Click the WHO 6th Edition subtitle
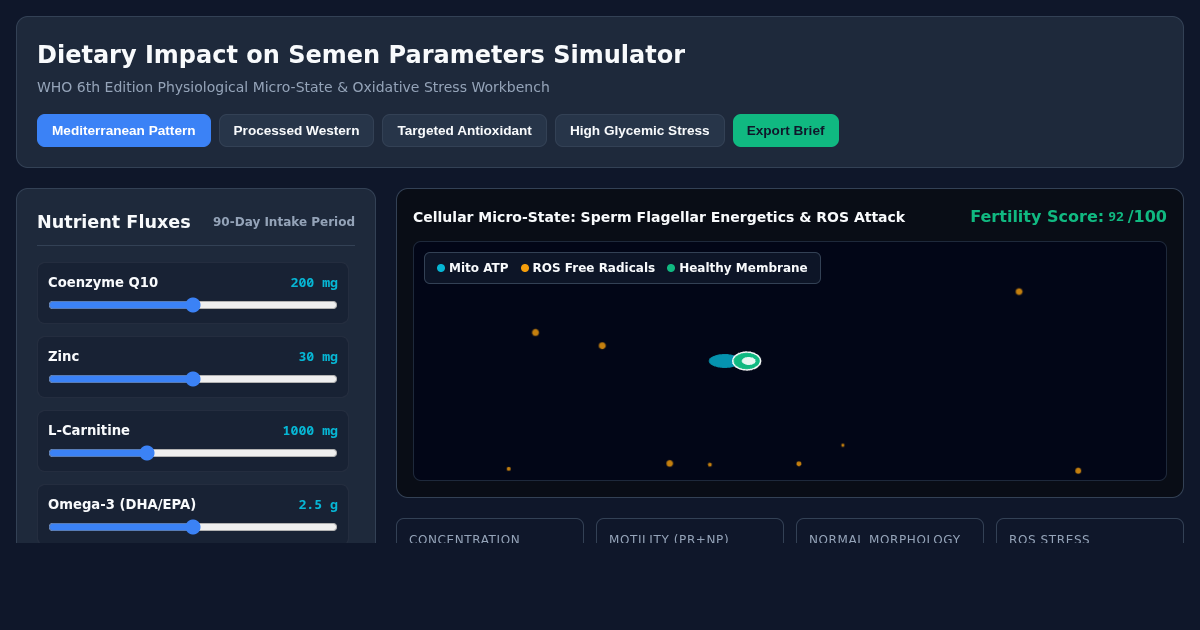The height and width of the screenshot is (630, 1200). [x=293, y=87]
